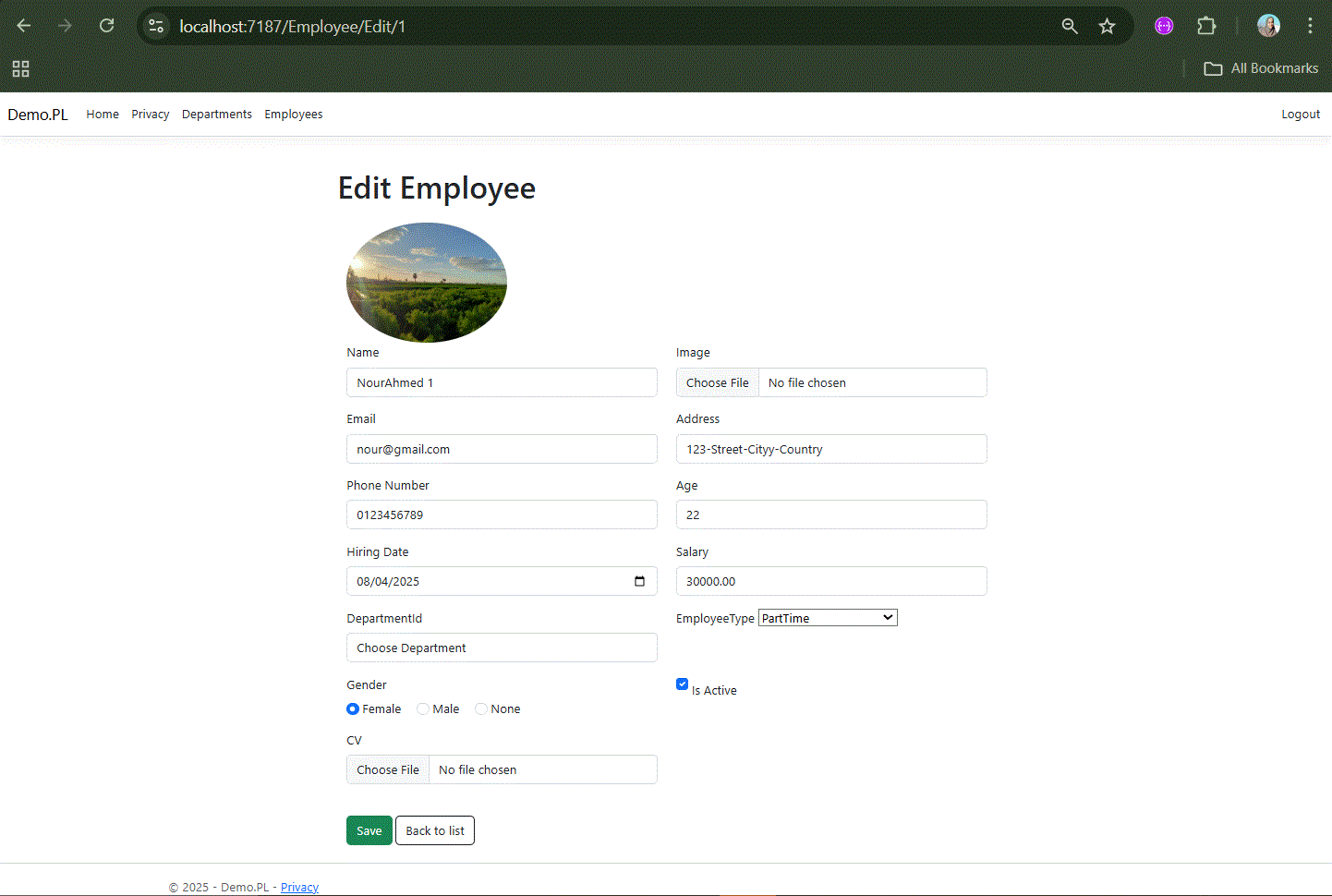Open All Bookmarks folder
Image resolution: width=1332 pixels, height=896 pixels.
point(1261,68)
